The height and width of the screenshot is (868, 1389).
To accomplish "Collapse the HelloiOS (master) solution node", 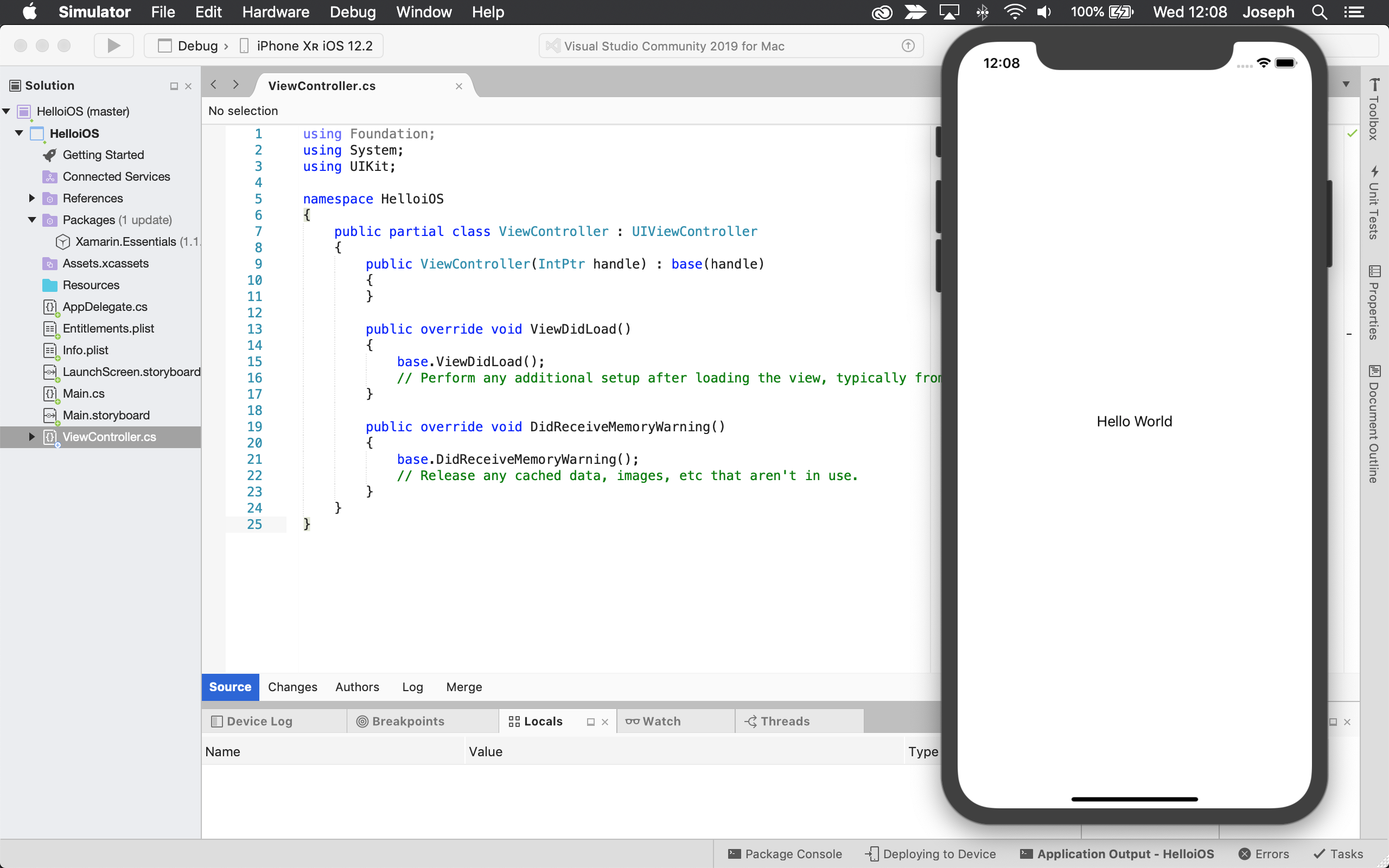I will pyautogui.click(x=7, y=111).
